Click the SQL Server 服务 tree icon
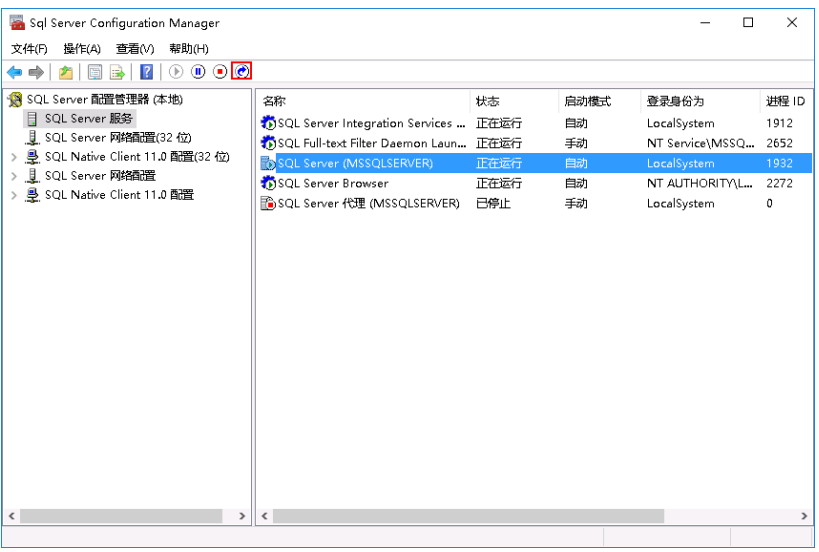Screen dimensions: 819x552 pyautogui.click(x=32, y=119)
